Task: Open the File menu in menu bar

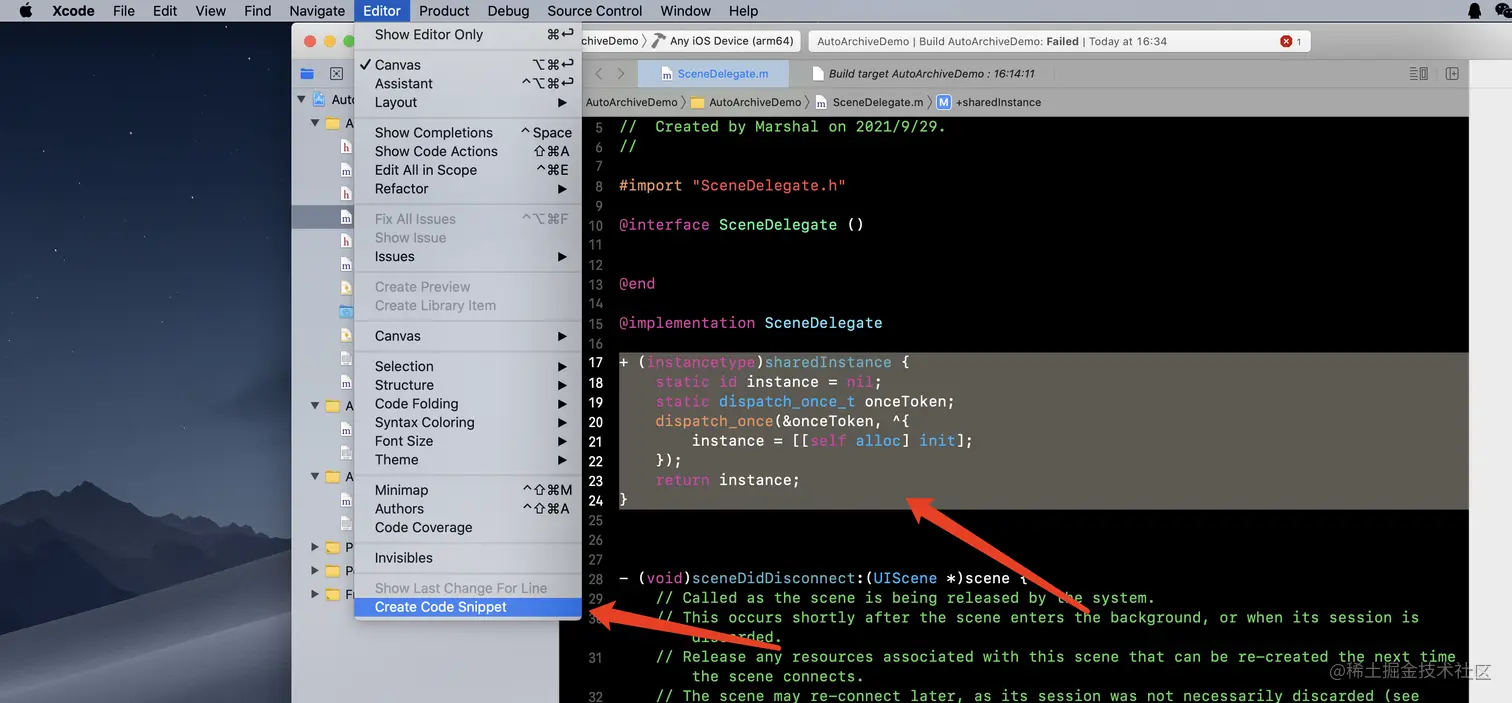Action: pyautogui.click(x=124, y=11)
